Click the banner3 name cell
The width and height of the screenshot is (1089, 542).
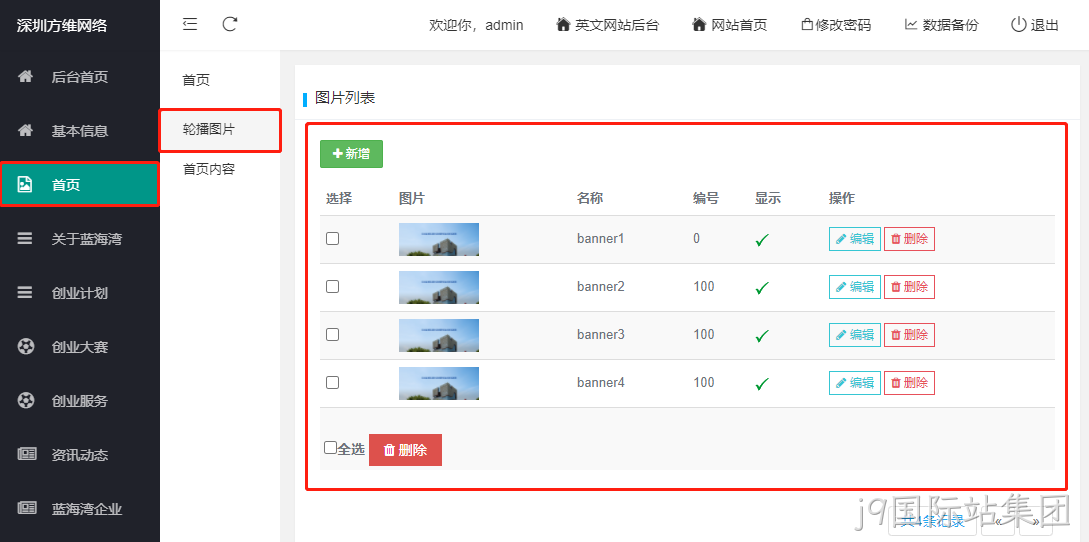pos(601,334)
